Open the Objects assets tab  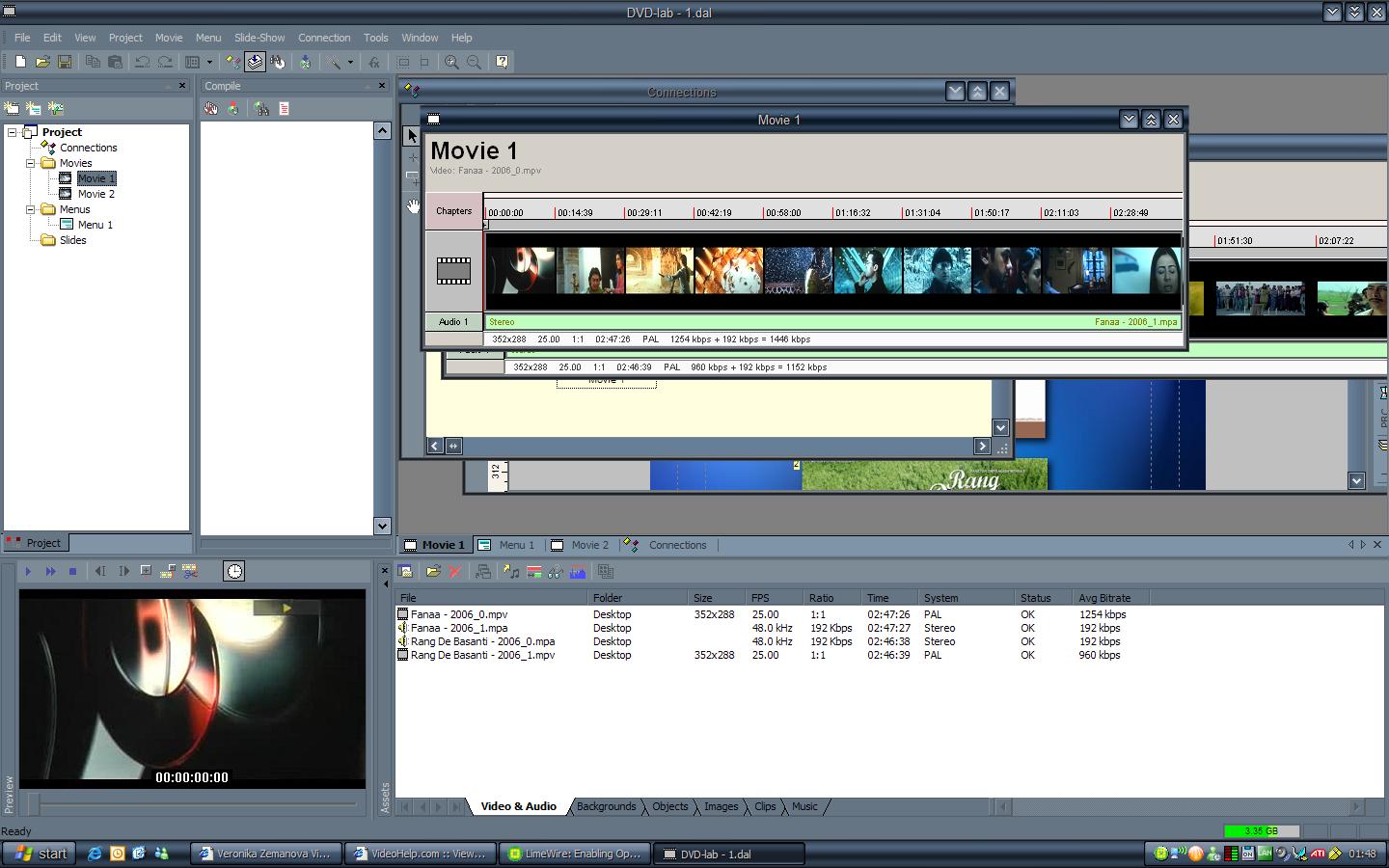click(x=670, y=806)
